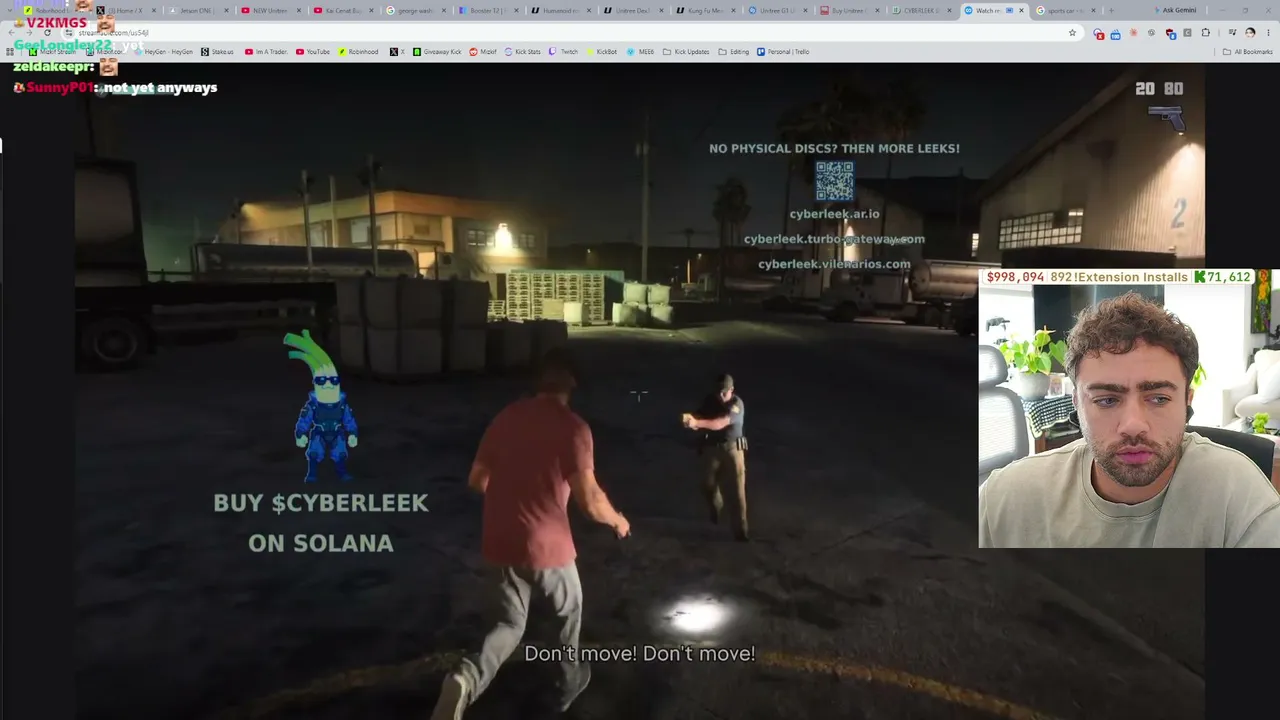The image size is (1280, 720).
Task: Click the cyberleek.turbo-gateway.com overlay text
Action: [x=834, y=239]
